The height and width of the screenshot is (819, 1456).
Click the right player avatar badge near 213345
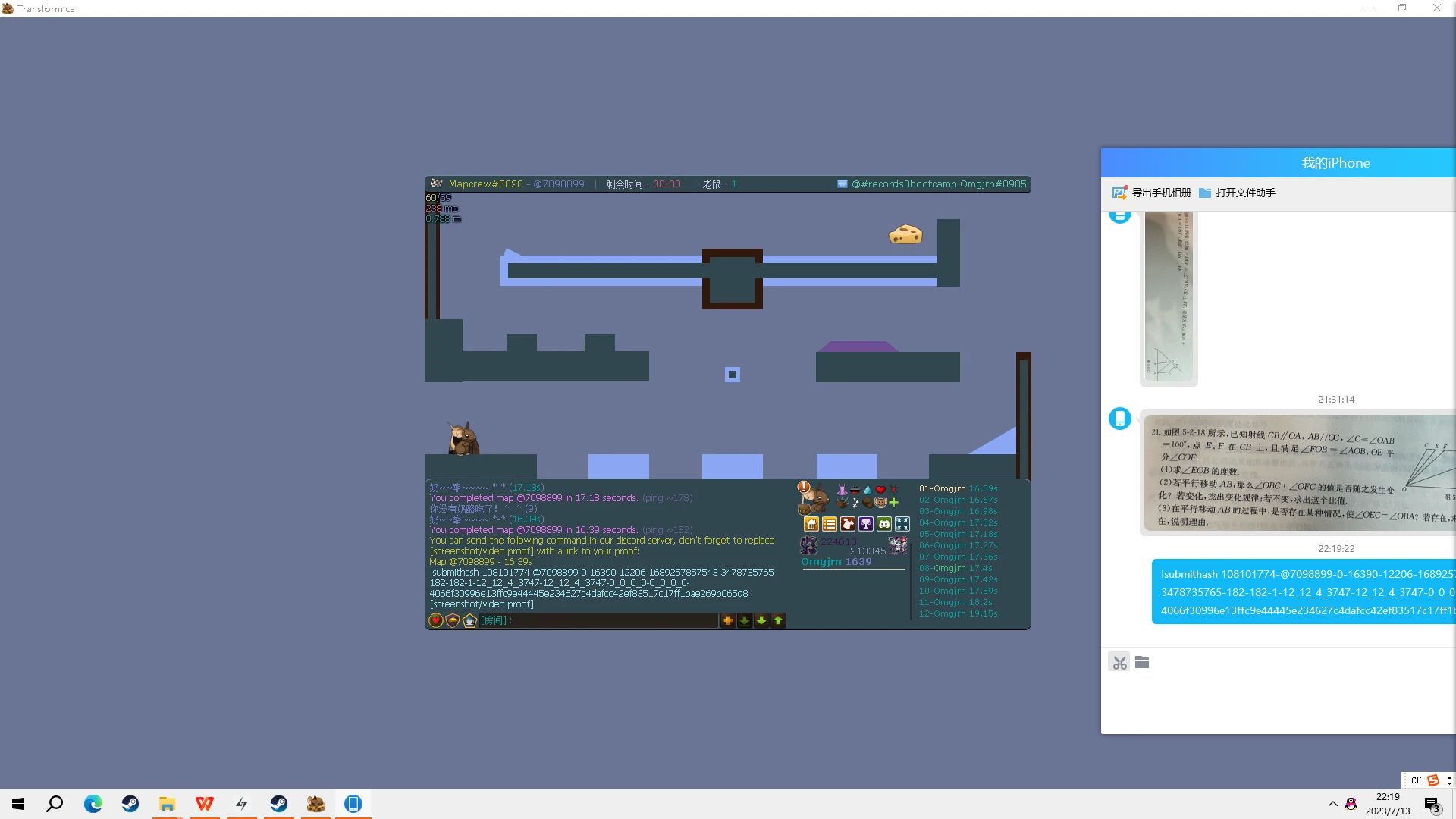point(898,545)
